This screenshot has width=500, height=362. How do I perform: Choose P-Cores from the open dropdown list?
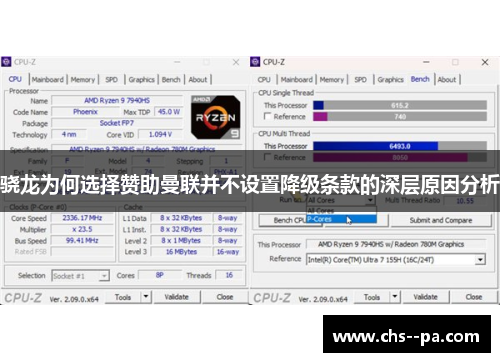(341, 219)
